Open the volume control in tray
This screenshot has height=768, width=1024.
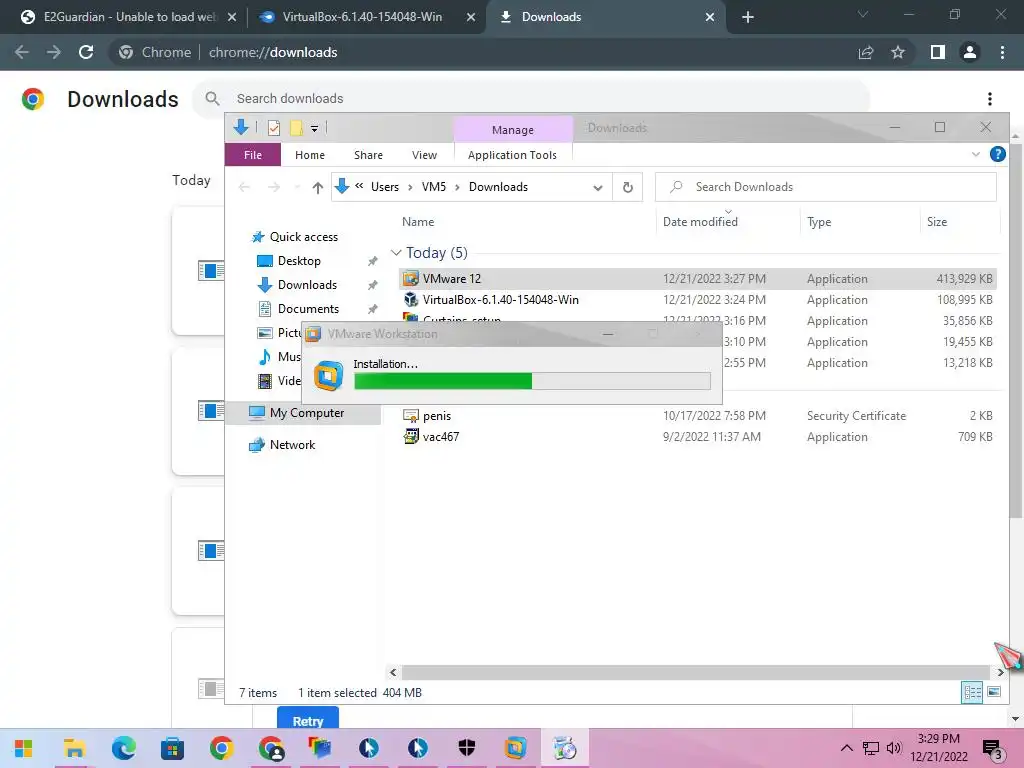coord(894,748)
